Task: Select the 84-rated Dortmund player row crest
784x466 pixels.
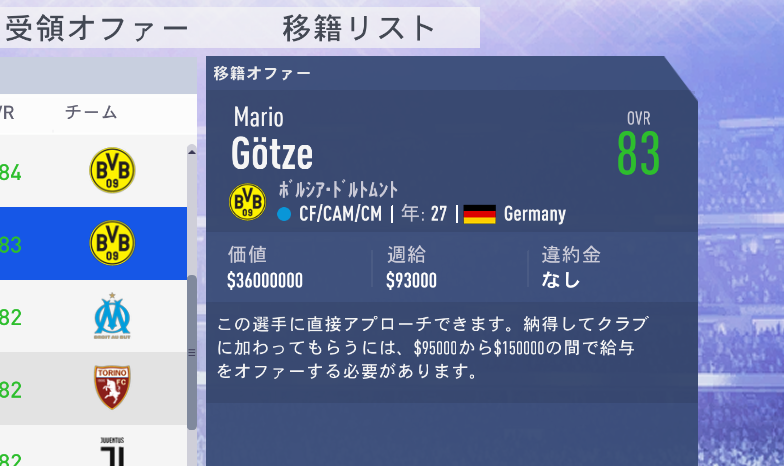Action: (112, 170)
